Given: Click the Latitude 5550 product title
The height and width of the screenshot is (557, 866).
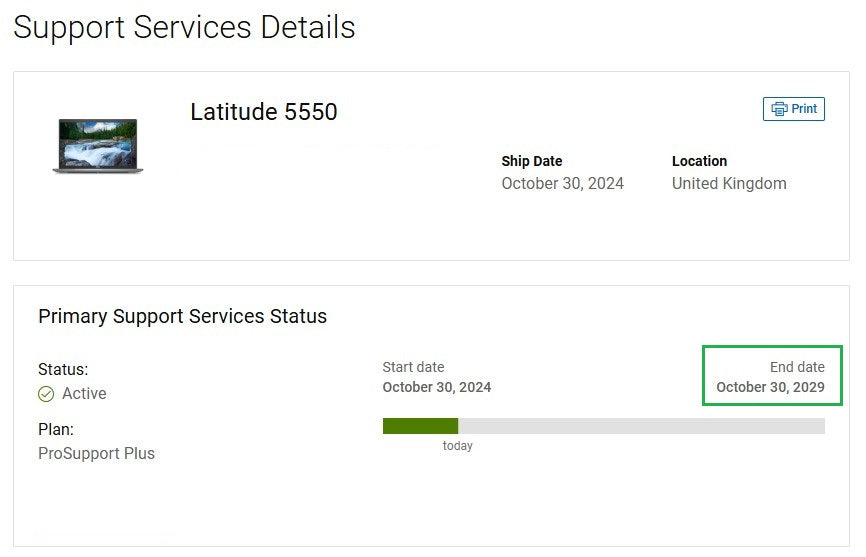Looking at the screenshot, I should (263, 112).
